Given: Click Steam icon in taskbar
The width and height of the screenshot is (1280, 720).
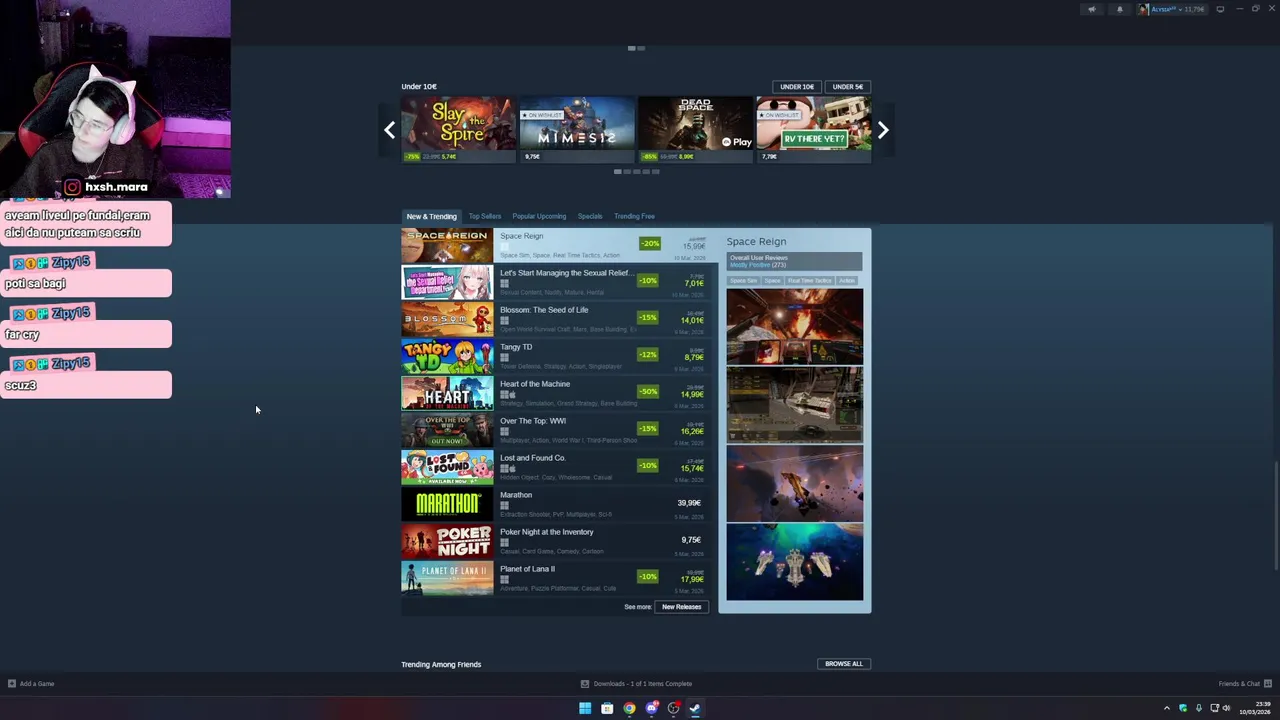Looking at the screenshot, I should point(696,708).
